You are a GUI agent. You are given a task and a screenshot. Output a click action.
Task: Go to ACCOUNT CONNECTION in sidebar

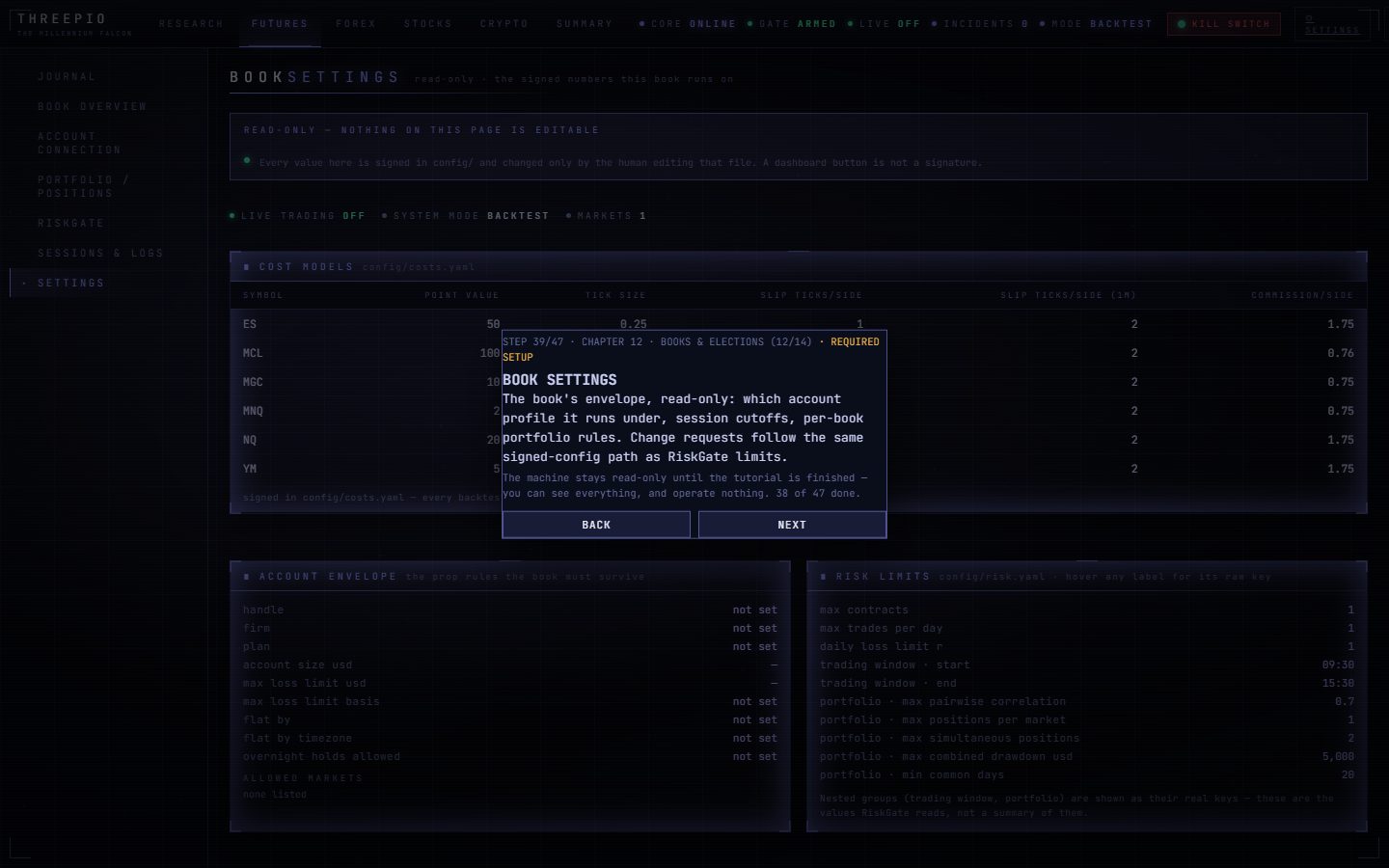[79, 143]
